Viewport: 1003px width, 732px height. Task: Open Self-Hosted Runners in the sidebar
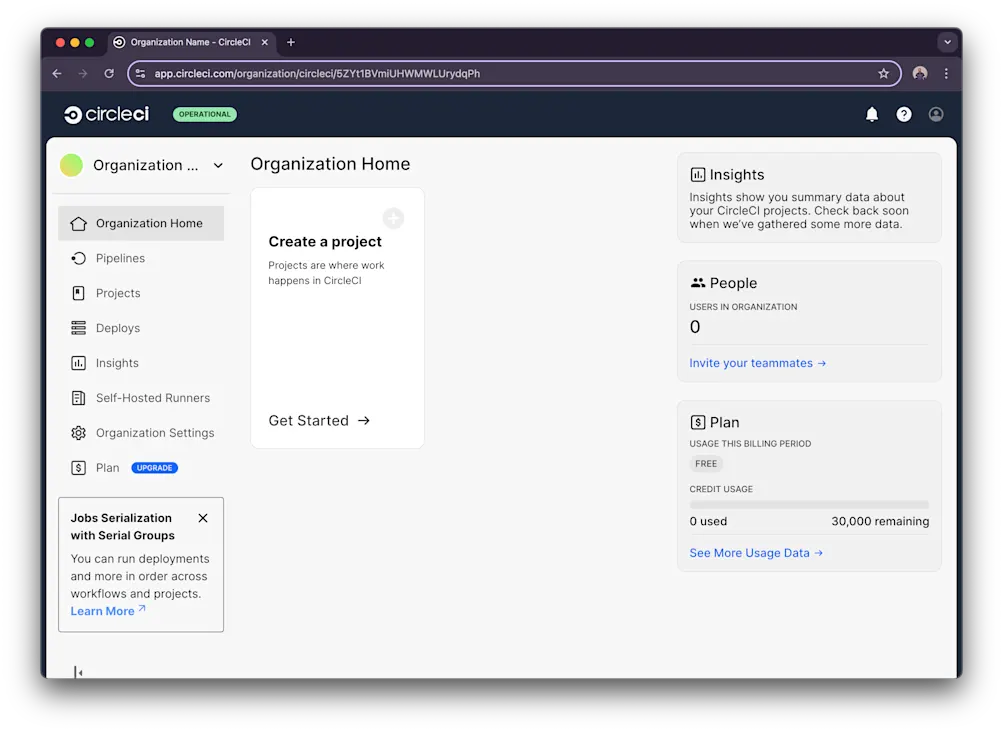pyautogui.click(x=141, y=398)
